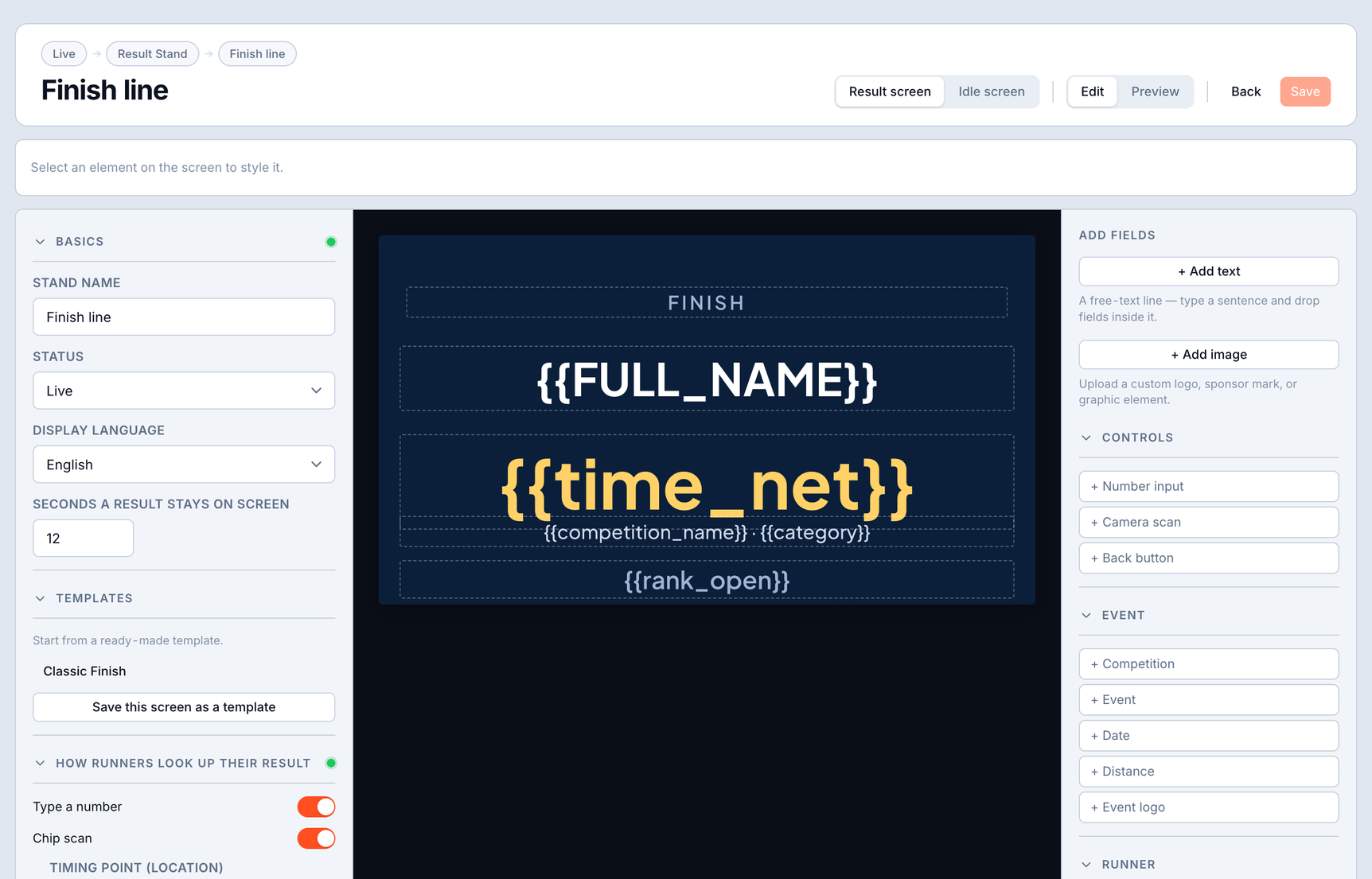Select the {{FULL_NAME}} element on canvas

(707, 379)
